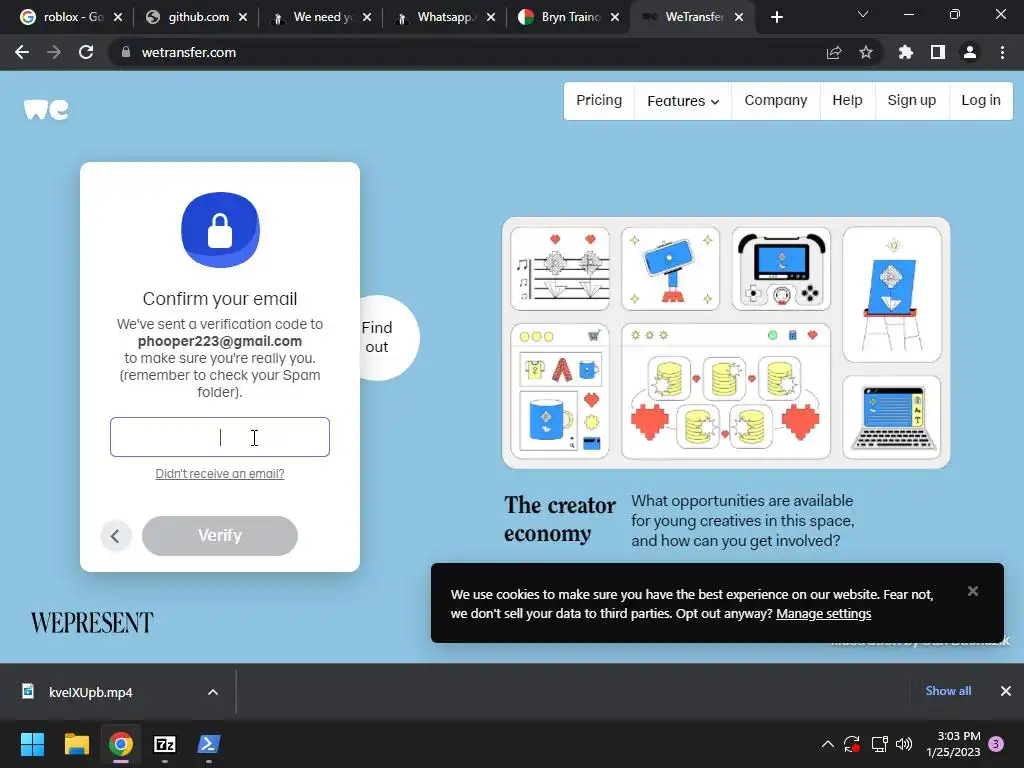Click 'Show all' downloads
The width and height of the screenshot is (1024, 768).
pos(948,691)
